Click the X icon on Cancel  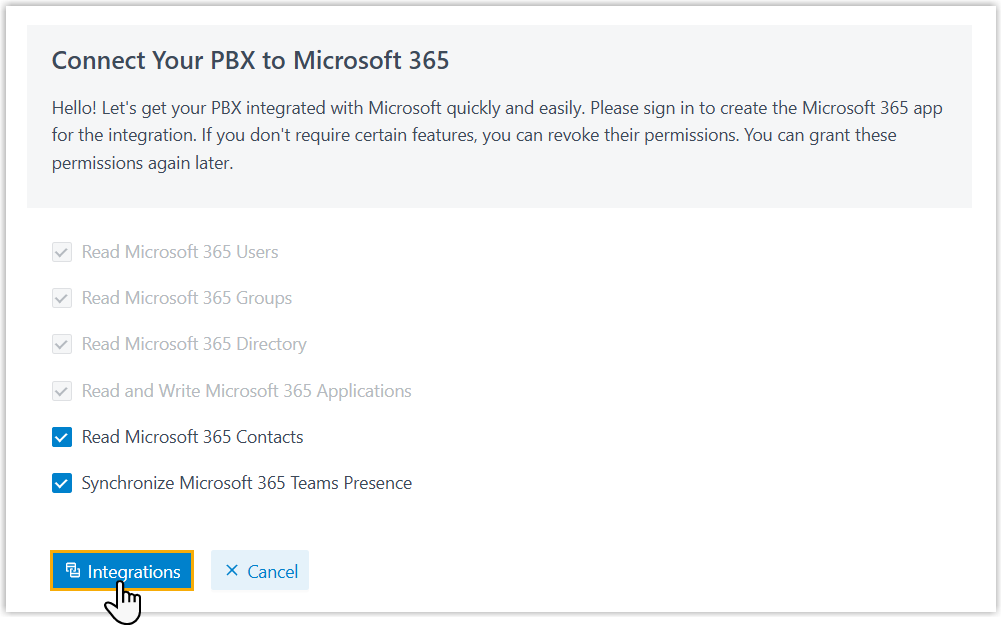point(232,571)
